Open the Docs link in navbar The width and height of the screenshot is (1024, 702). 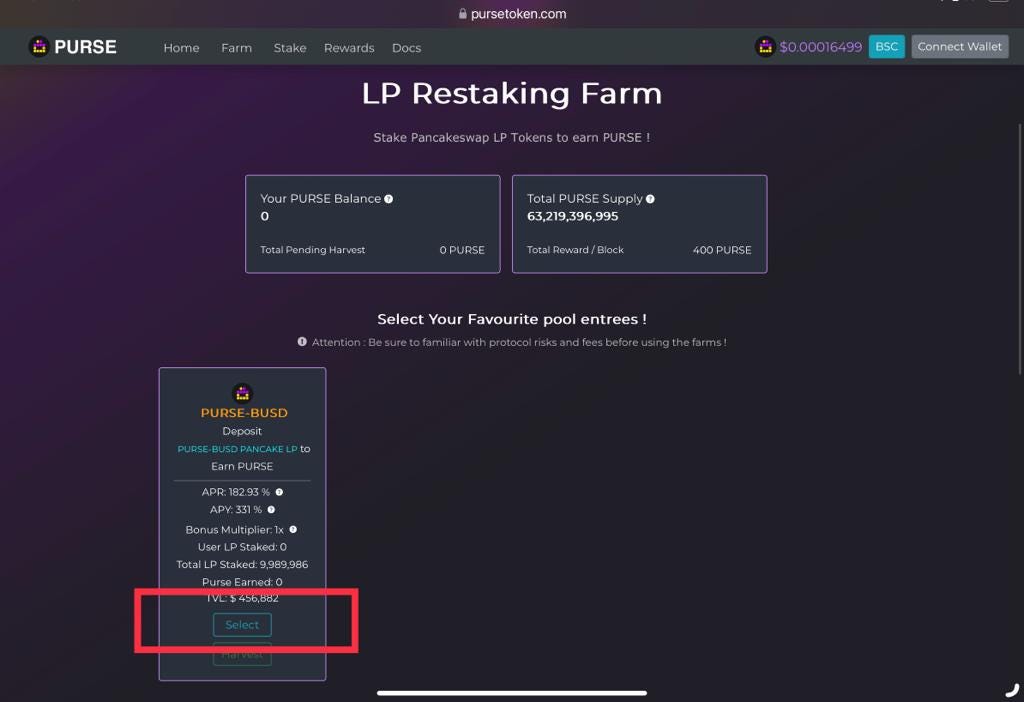[406, 48]
